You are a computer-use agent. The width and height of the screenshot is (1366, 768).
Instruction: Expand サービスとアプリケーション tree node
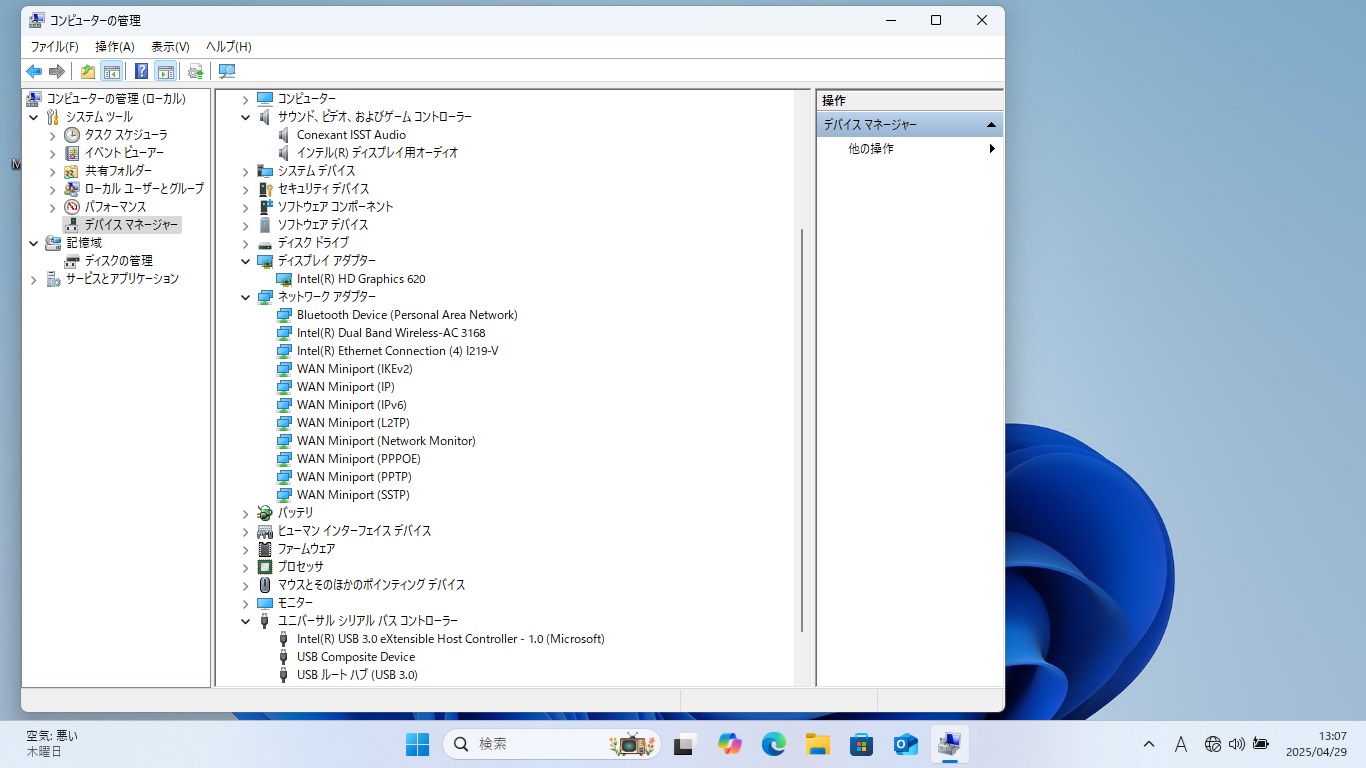point(35,279)
